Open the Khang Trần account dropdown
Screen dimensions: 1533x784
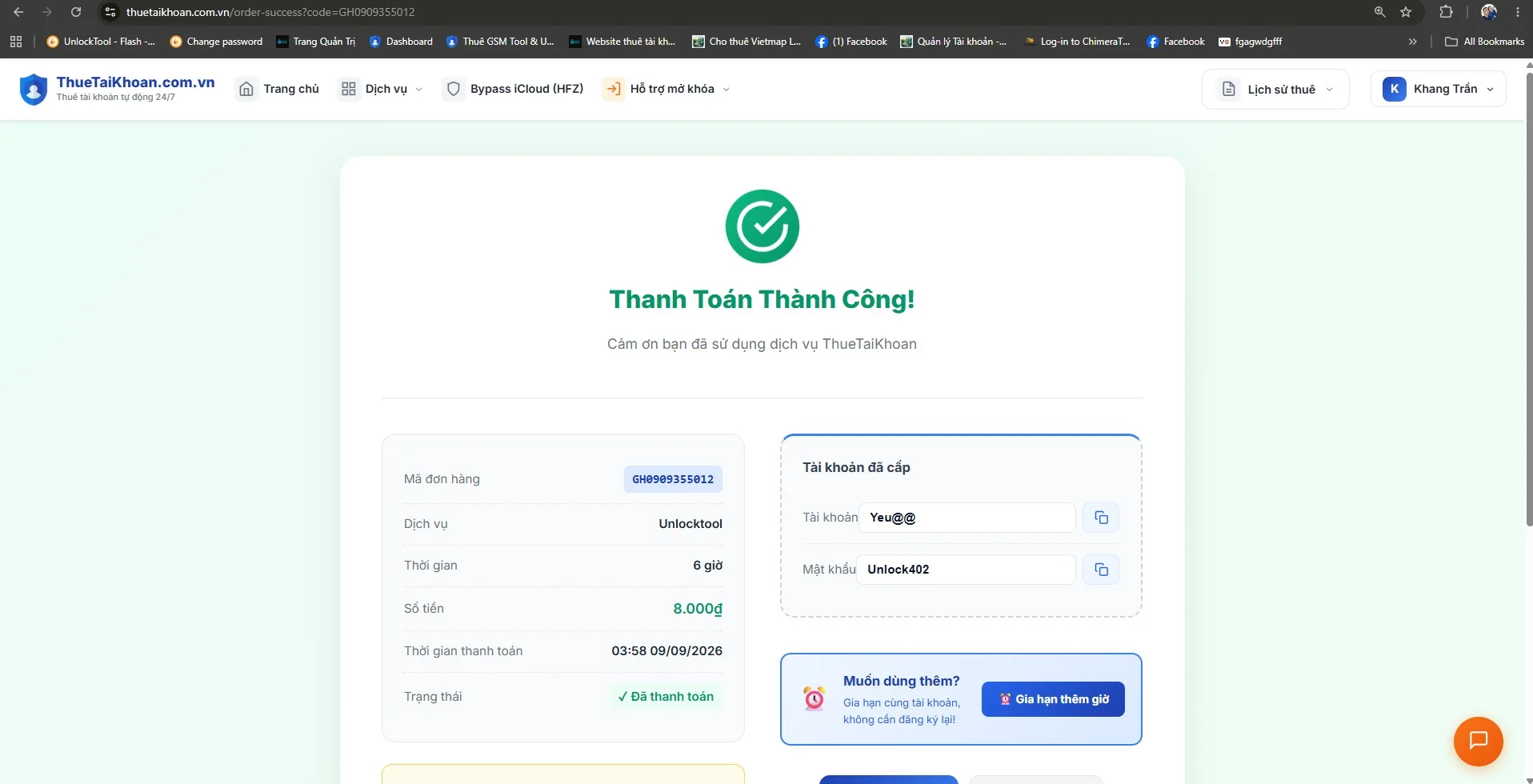point(1439,89)
